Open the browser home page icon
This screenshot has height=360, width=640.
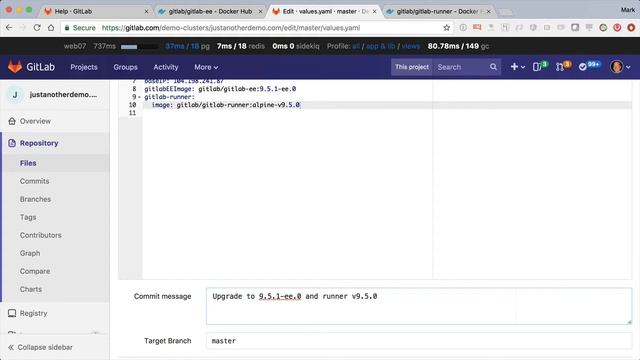(51, 28)
